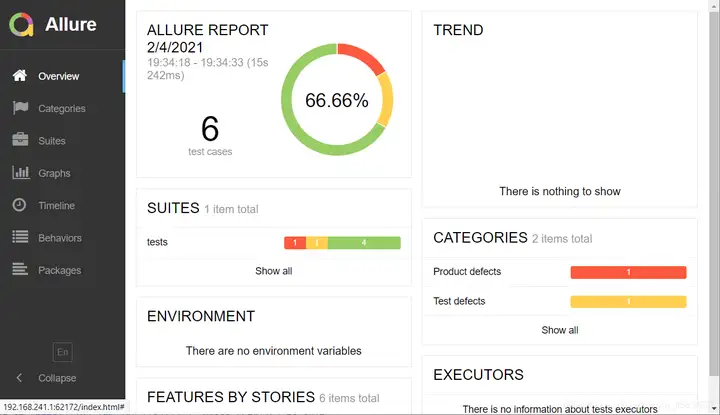
Task: Click the Overview home icon
Action: coord(20,75)
